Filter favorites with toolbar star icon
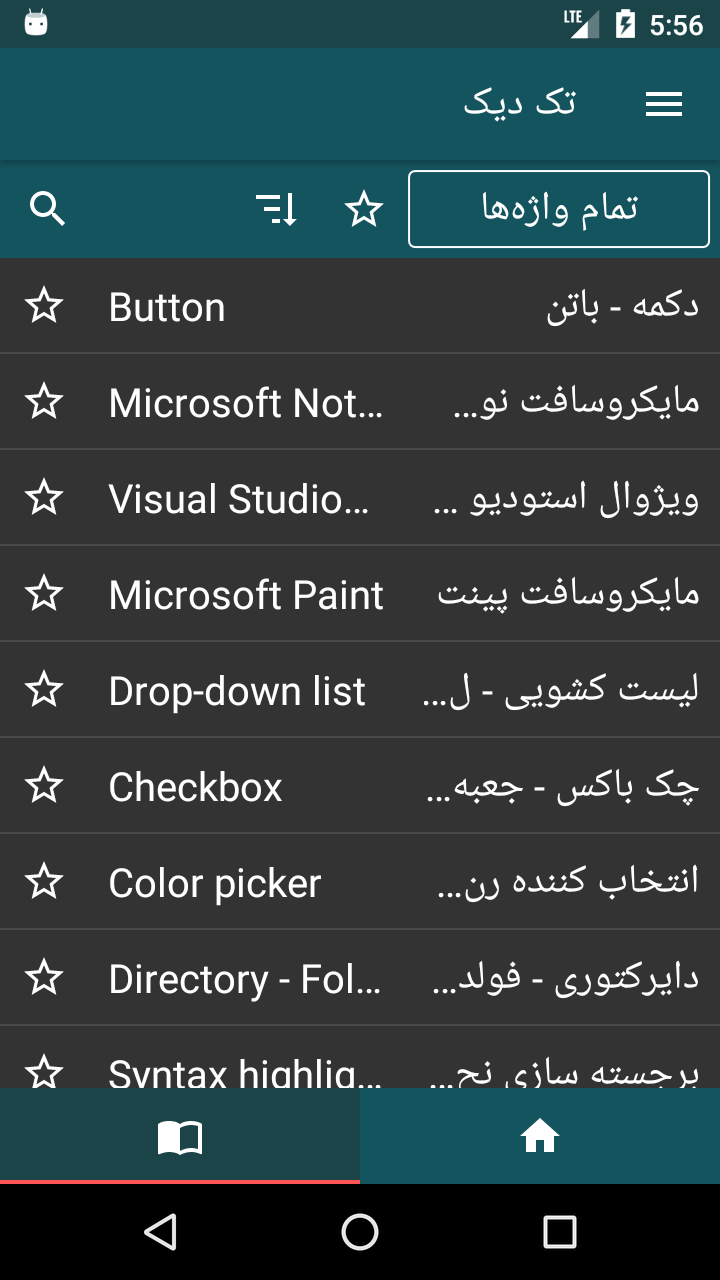 pyautogui.click(x=364, y=209)
